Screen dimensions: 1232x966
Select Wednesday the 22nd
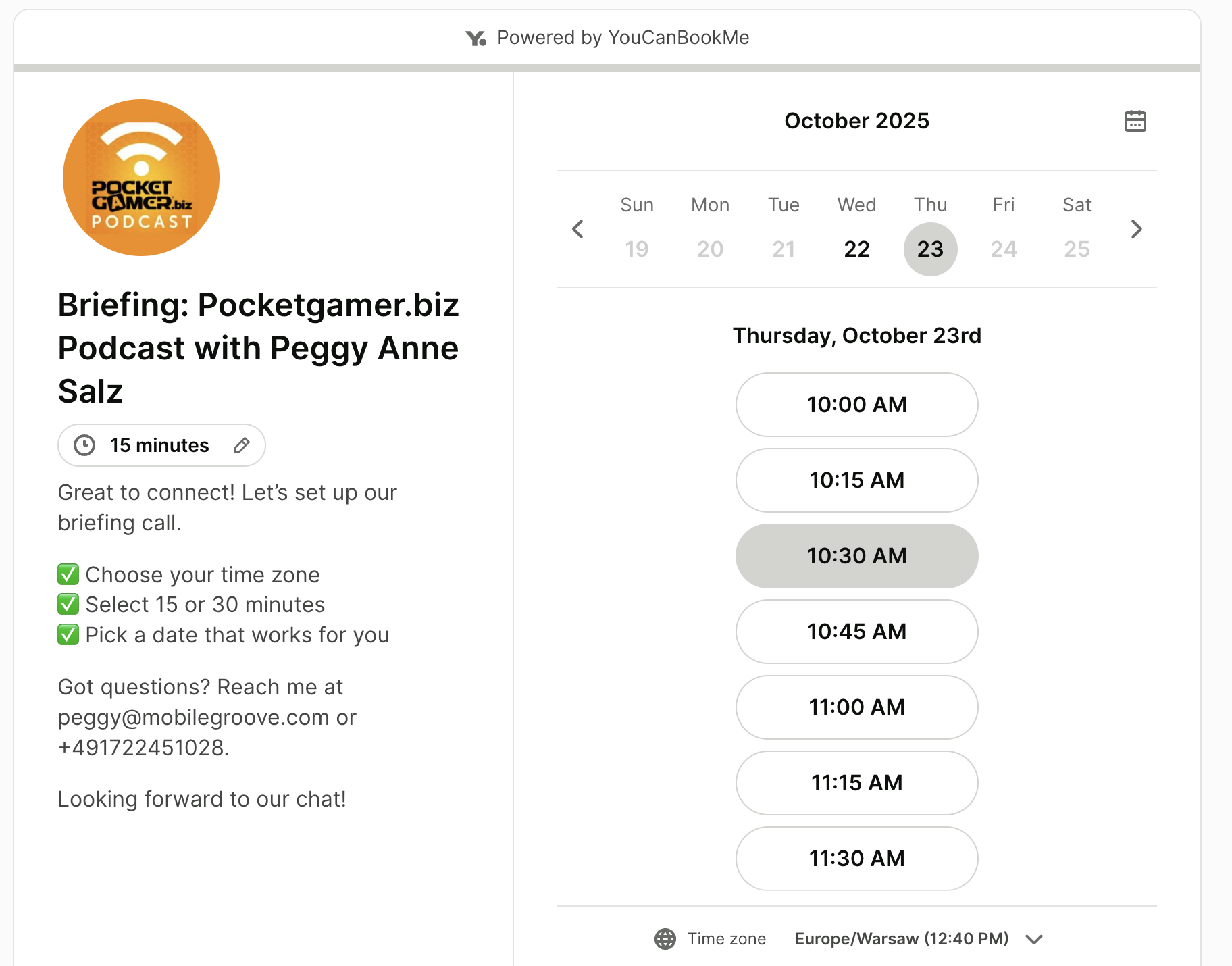856,249
